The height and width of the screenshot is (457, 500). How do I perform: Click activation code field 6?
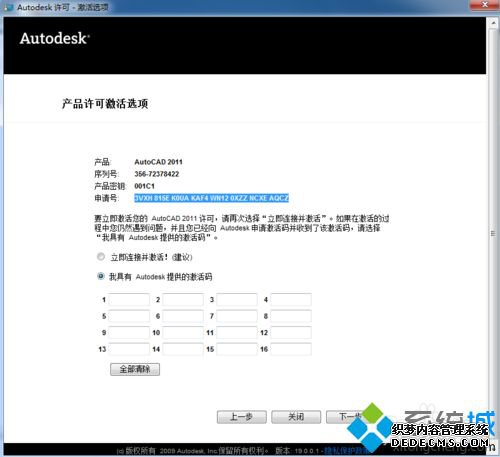pyautogui.click(x=183, y=316)
